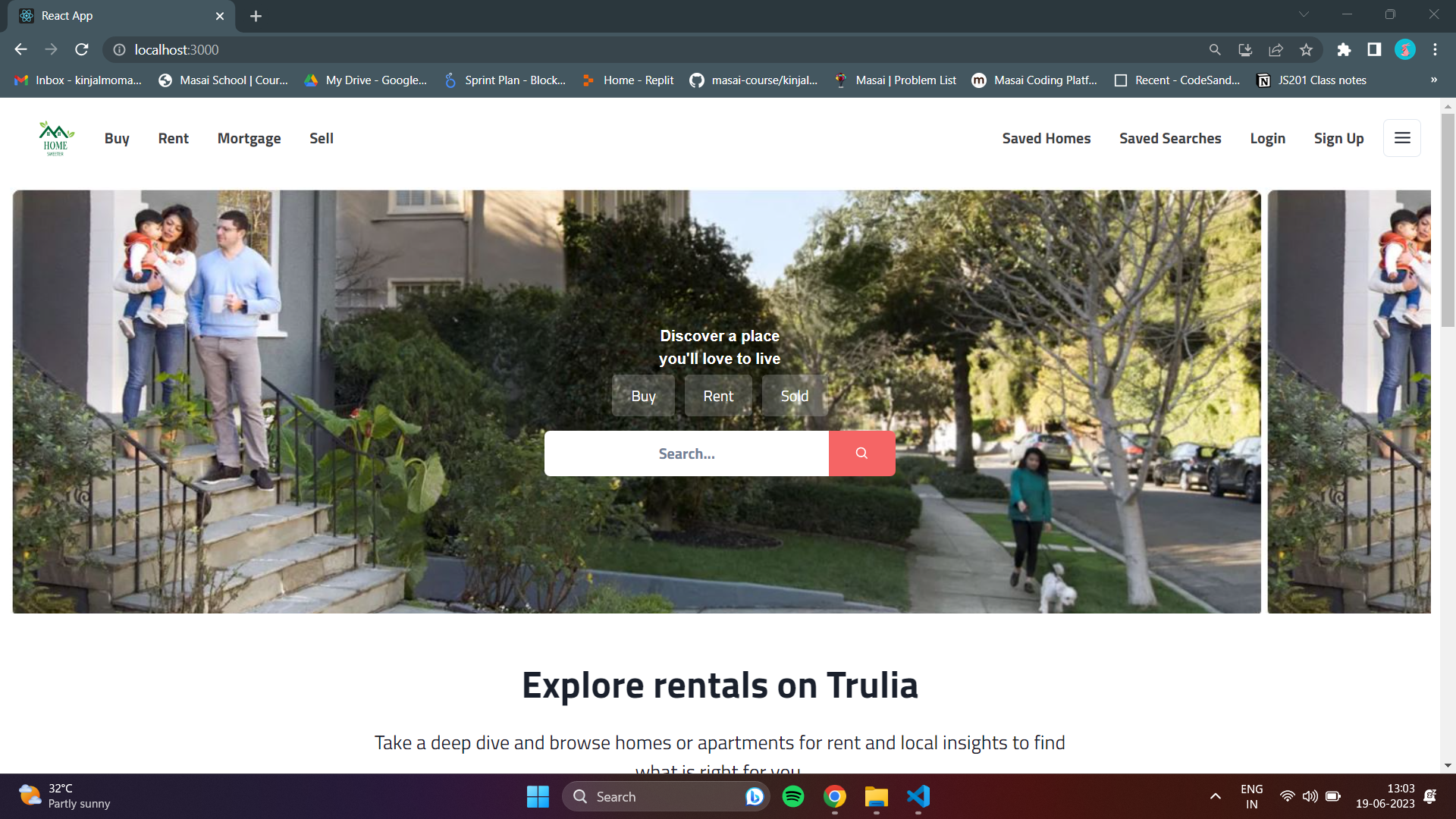Bookmark page with the star icon
The height and width of the screenshot is (819, 1456).
1306,50
